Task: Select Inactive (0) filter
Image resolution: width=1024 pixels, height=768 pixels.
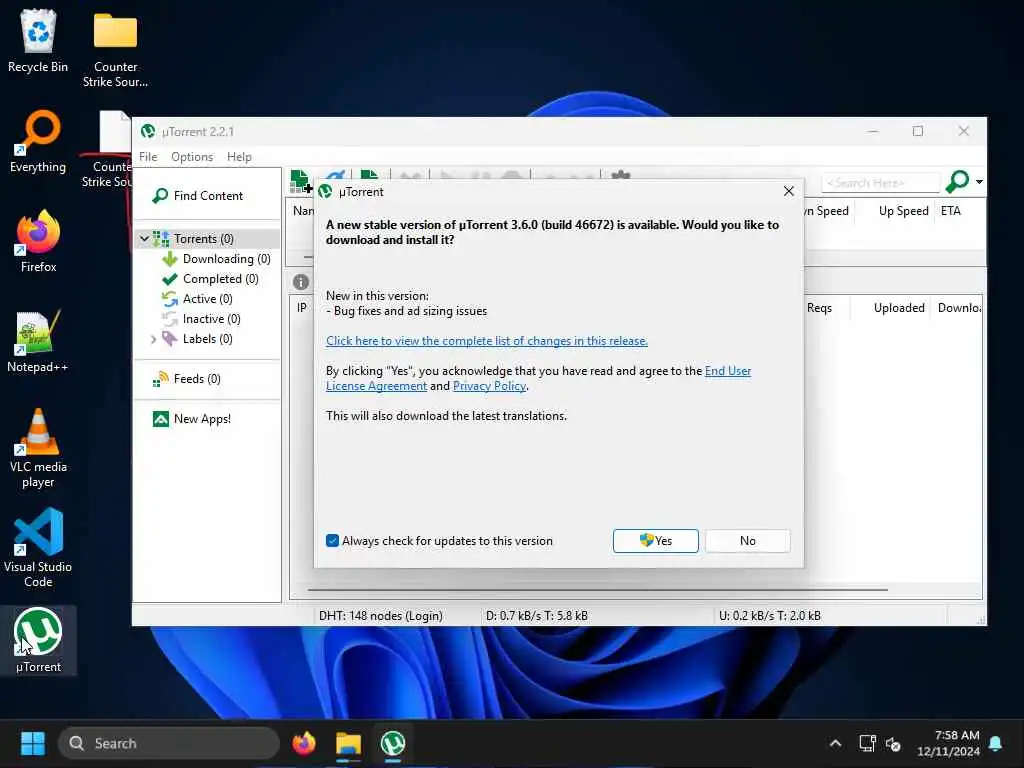Action: point(211,319)
